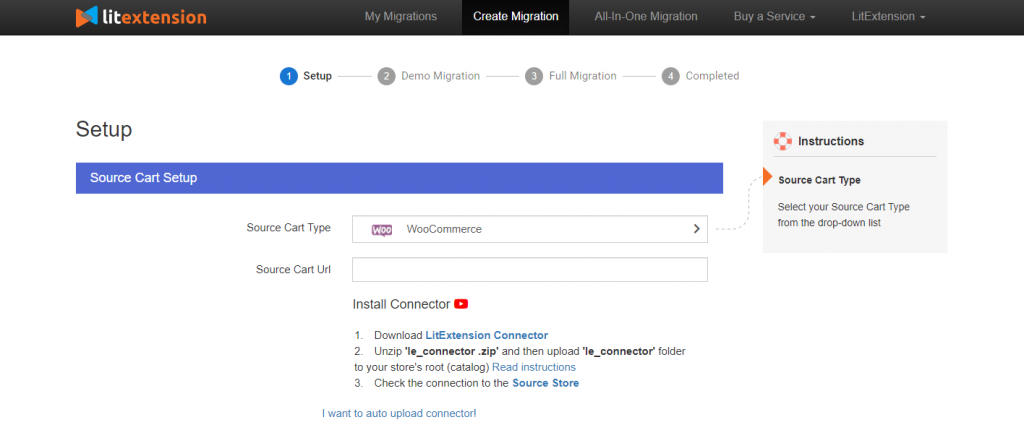Click the WooCommerce logo icon

(x=382, y=230)
